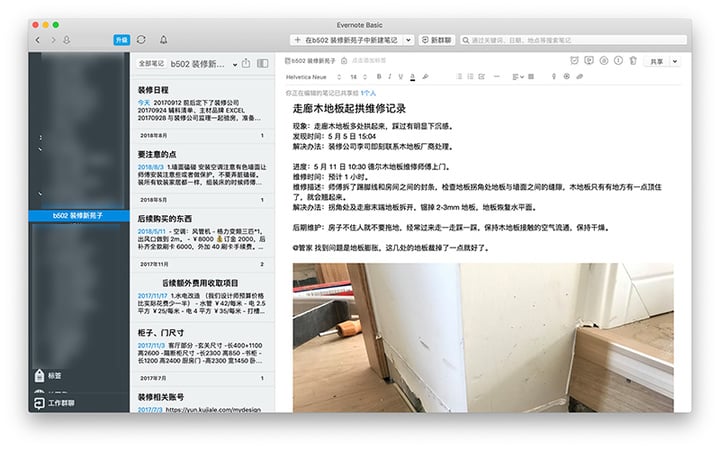Open 工作群聊 work chat in sidebar
Image resolution: width=720 pixels, height=450 pixels.
[54, 403]
